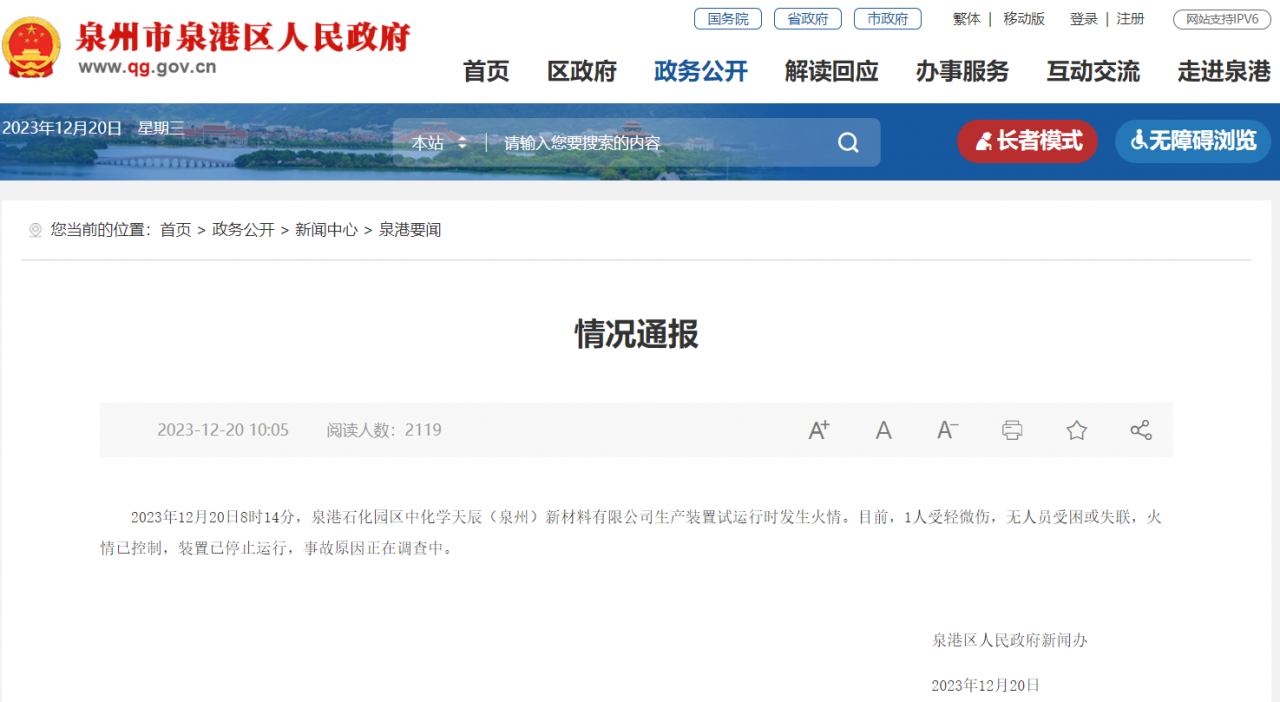The image size is (1280, 702).
Task: Decrease font size with A- icon
Action: click(x=947, y=430)
